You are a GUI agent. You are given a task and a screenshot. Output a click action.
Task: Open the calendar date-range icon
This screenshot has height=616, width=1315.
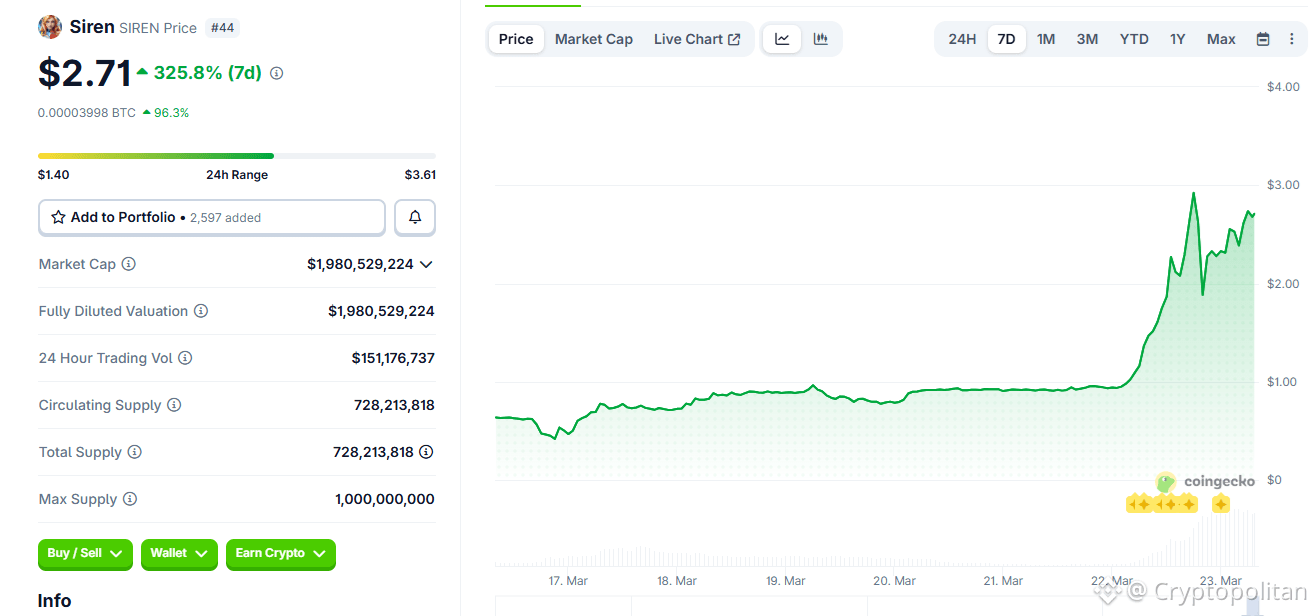[1262, 38]
